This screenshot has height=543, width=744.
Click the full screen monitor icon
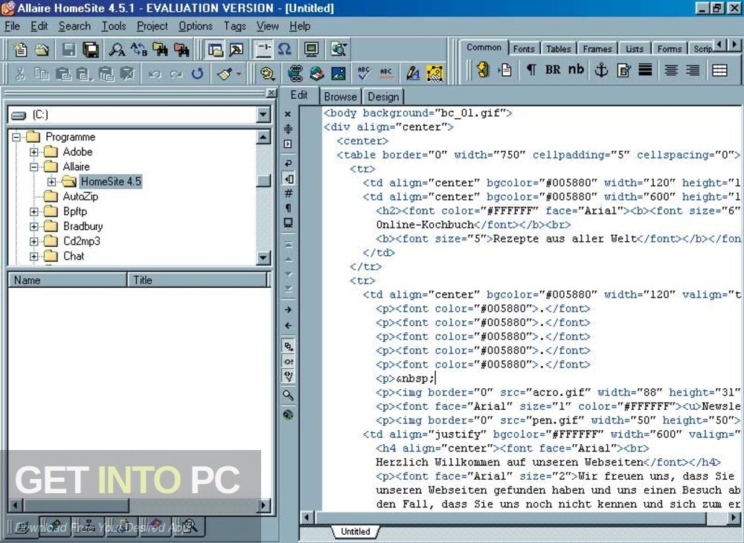point(312,49)
